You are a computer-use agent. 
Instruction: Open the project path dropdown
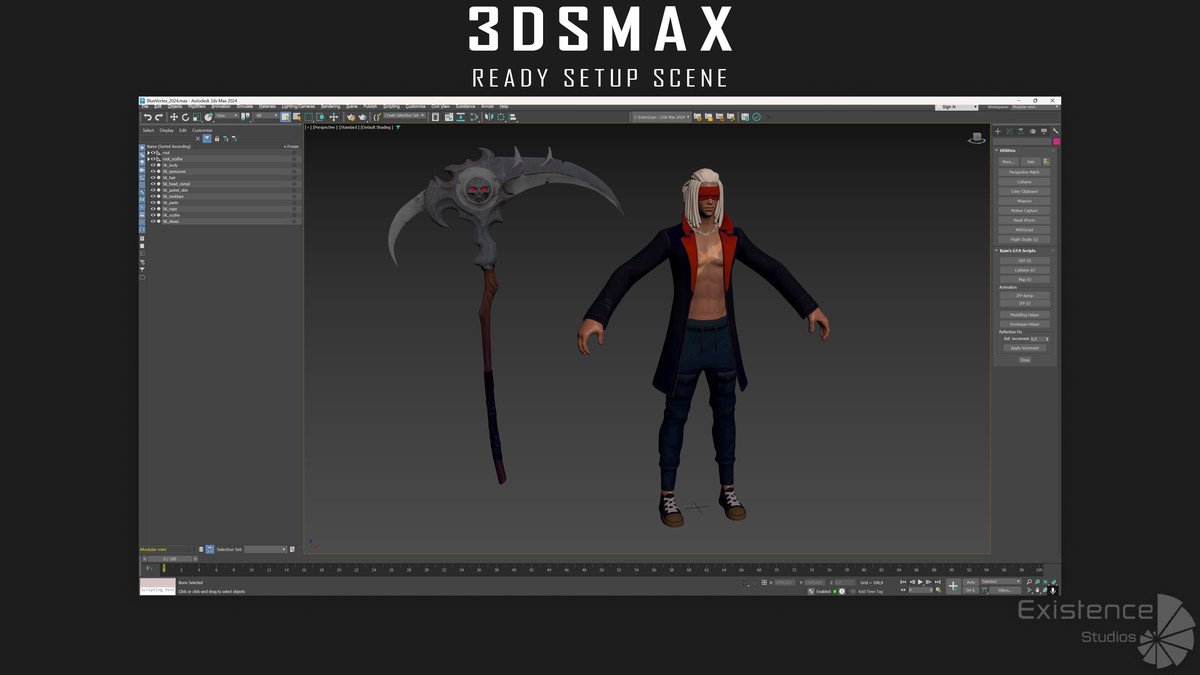[660, 117]
